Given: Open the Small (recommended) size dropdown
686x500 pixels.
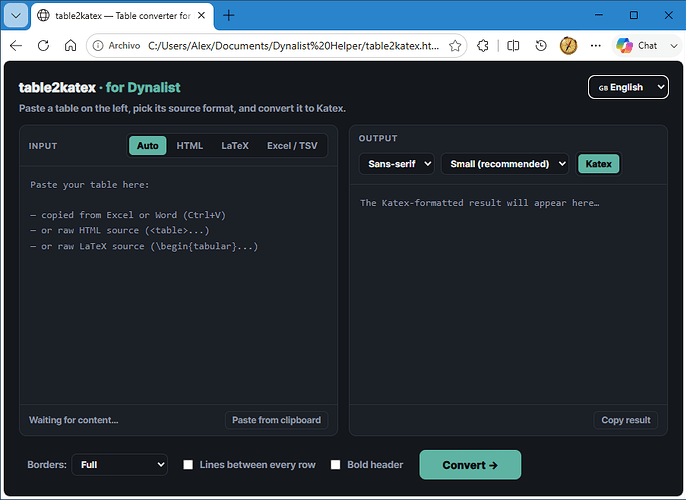Looking at the screenshot, I should pos(505,164).
